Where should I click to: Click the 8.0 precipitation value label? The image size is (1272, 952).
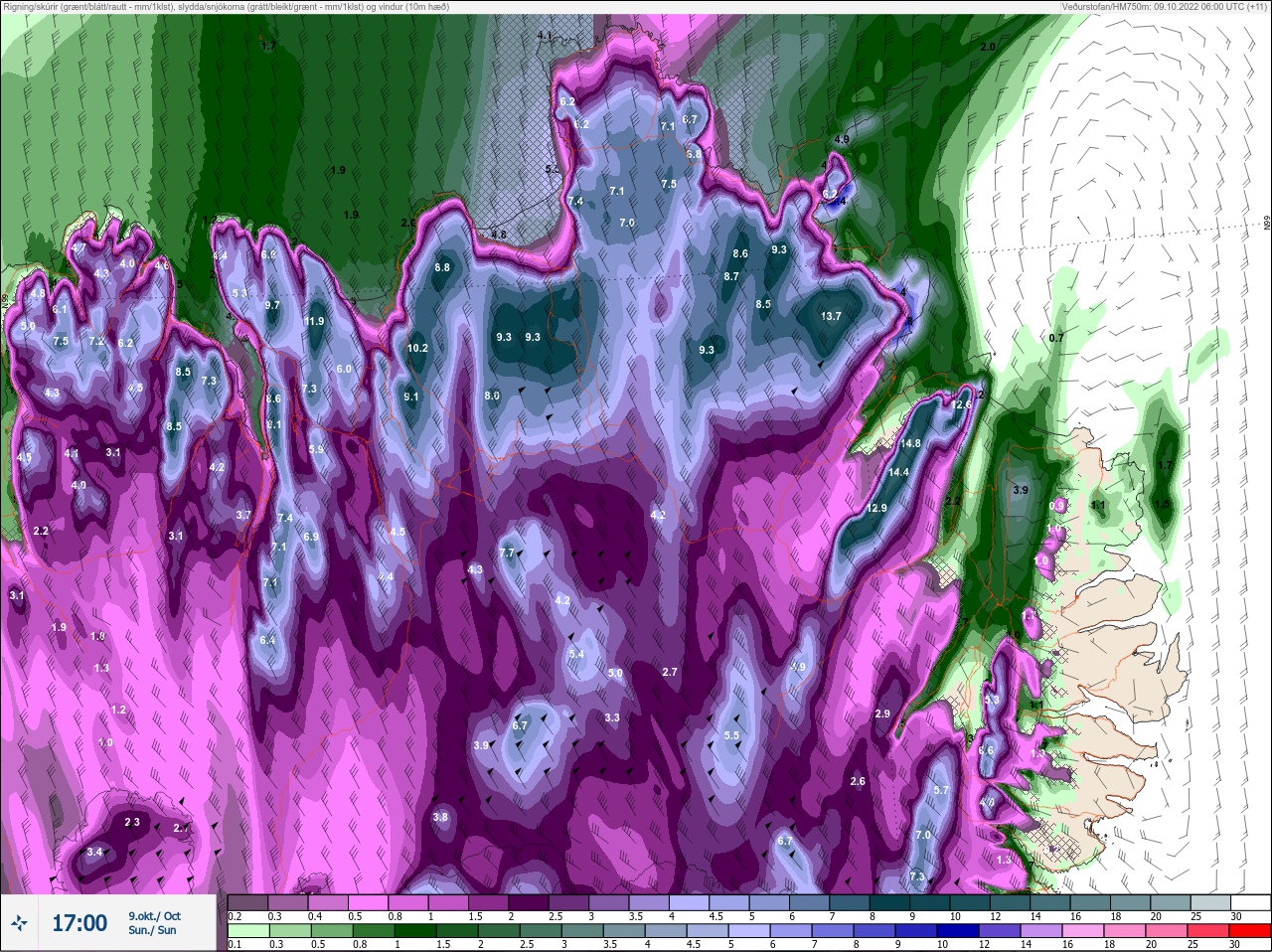[x=492, y=396]
